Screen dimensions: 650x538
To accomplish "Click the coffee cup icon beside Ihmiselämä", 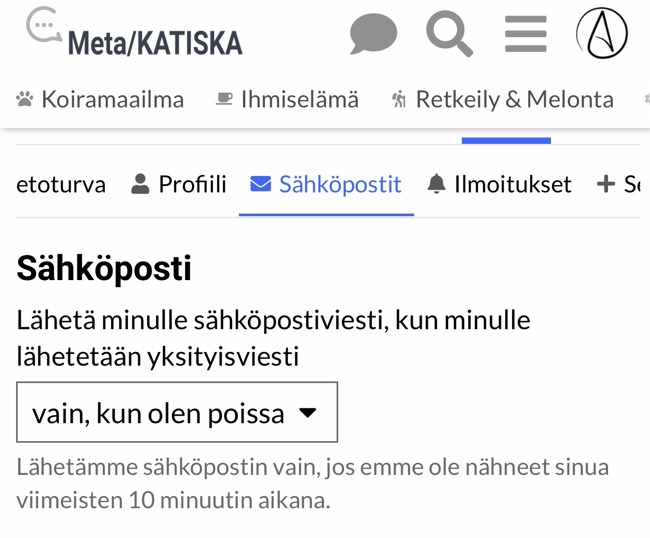I will (x=225, y=99).
